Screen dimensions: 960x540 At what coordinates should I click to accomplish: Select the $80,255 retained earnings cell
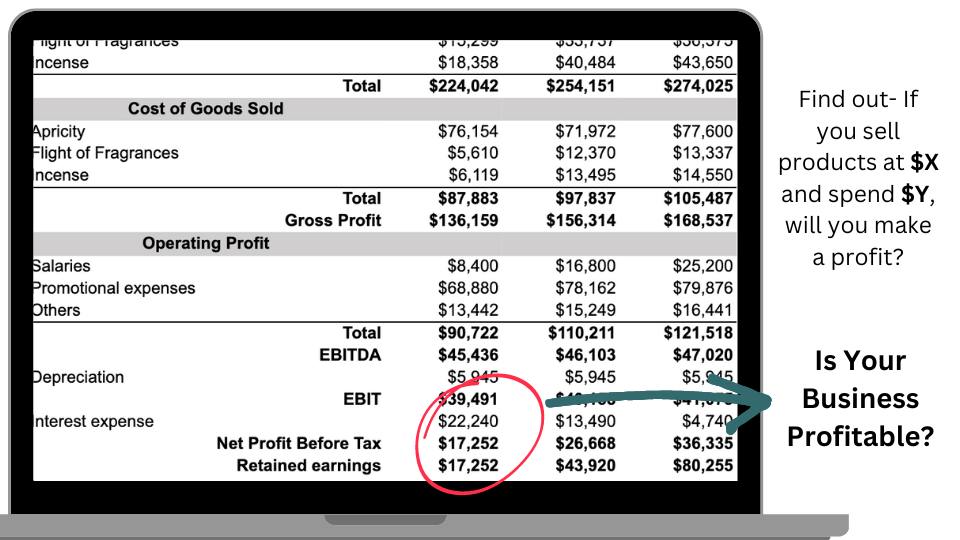tap(703, 466)
